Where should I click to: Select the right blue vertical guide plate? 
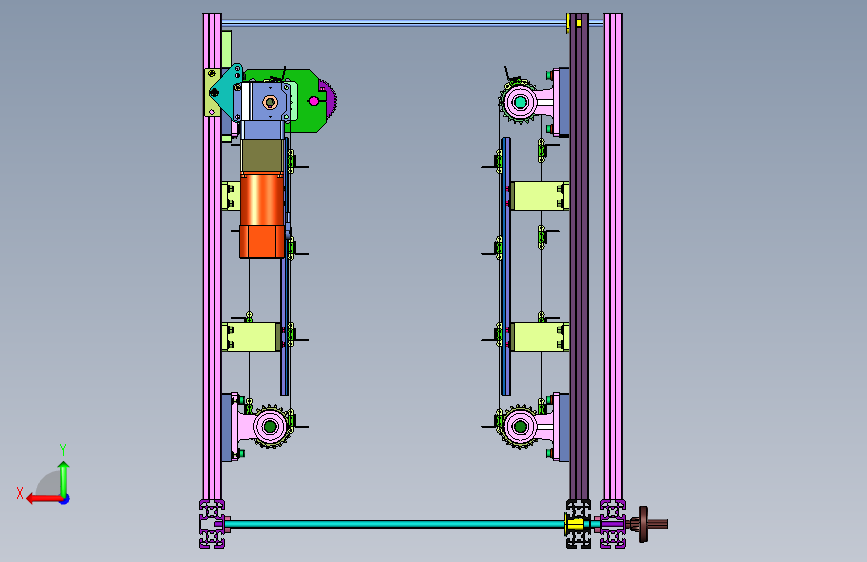click(x=505, y=267)
